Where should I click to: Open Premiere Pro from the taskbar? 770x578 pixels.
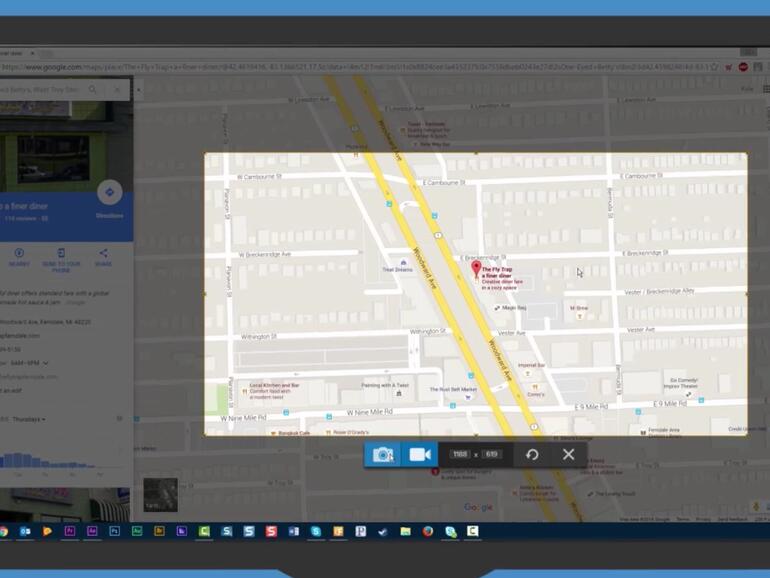tap(70, 531)
